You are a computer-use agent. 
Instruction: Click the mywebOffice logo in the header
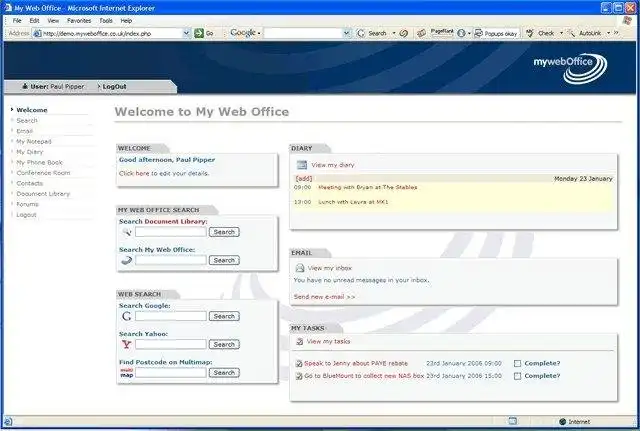point(570,68)
